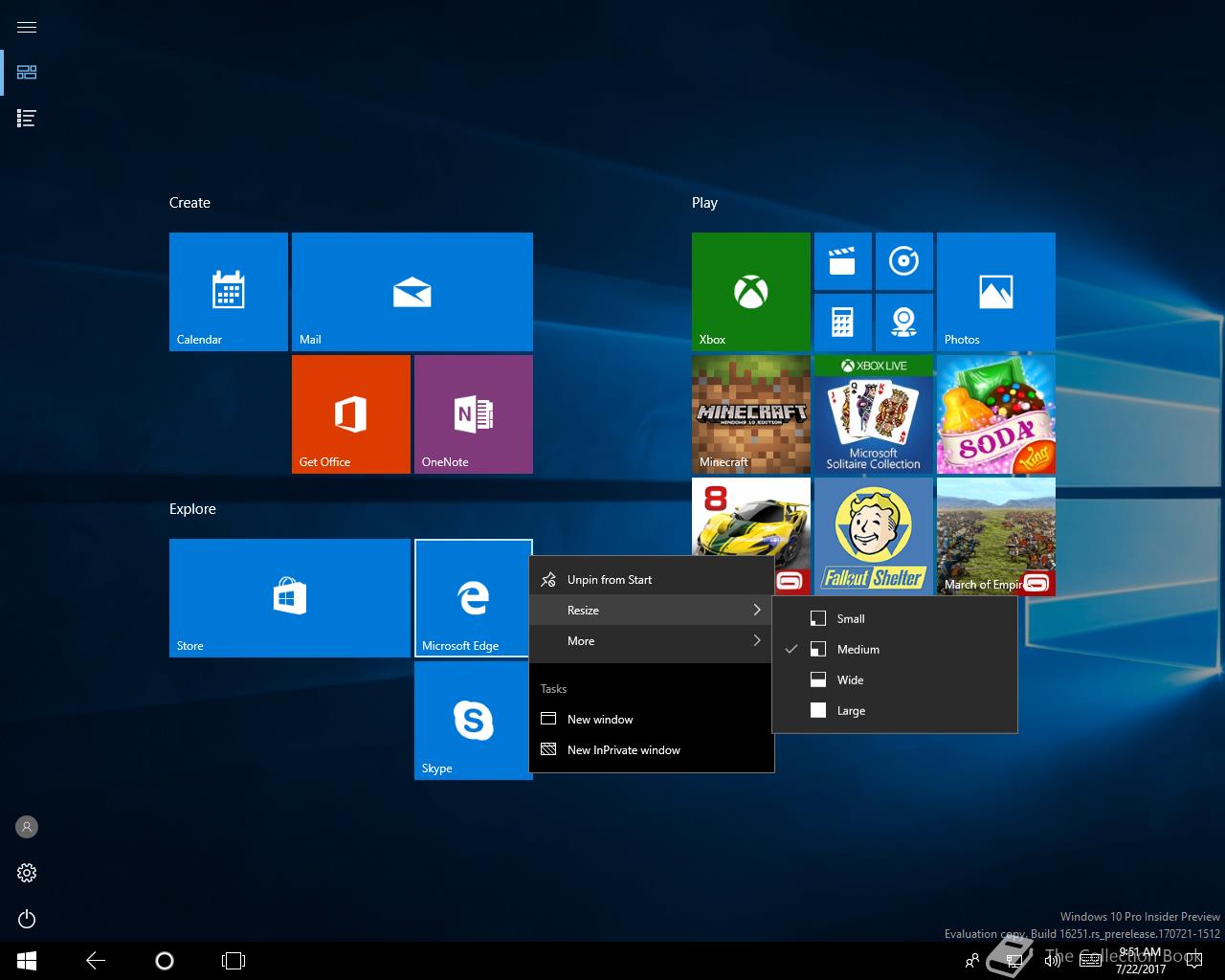This screenshot has width=1225, height=980.
Task: Open Settings via the gear icon
Action: coord(27,873)
